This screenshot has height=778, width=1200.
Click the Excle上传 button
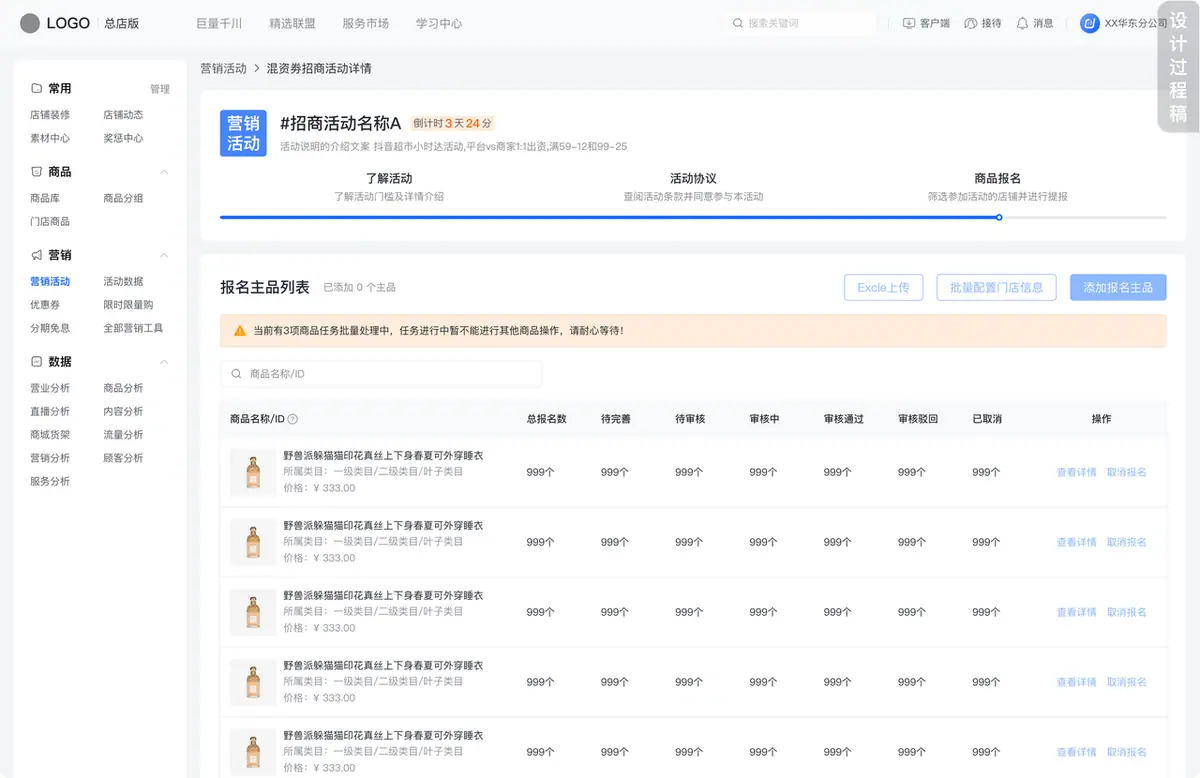click(883, 287)
